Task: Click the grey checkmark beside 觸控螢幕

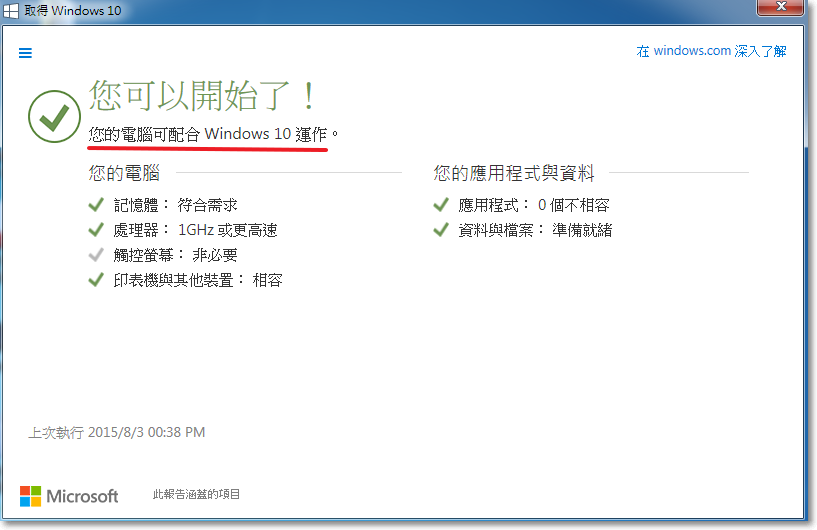Action: coord(96,255)
